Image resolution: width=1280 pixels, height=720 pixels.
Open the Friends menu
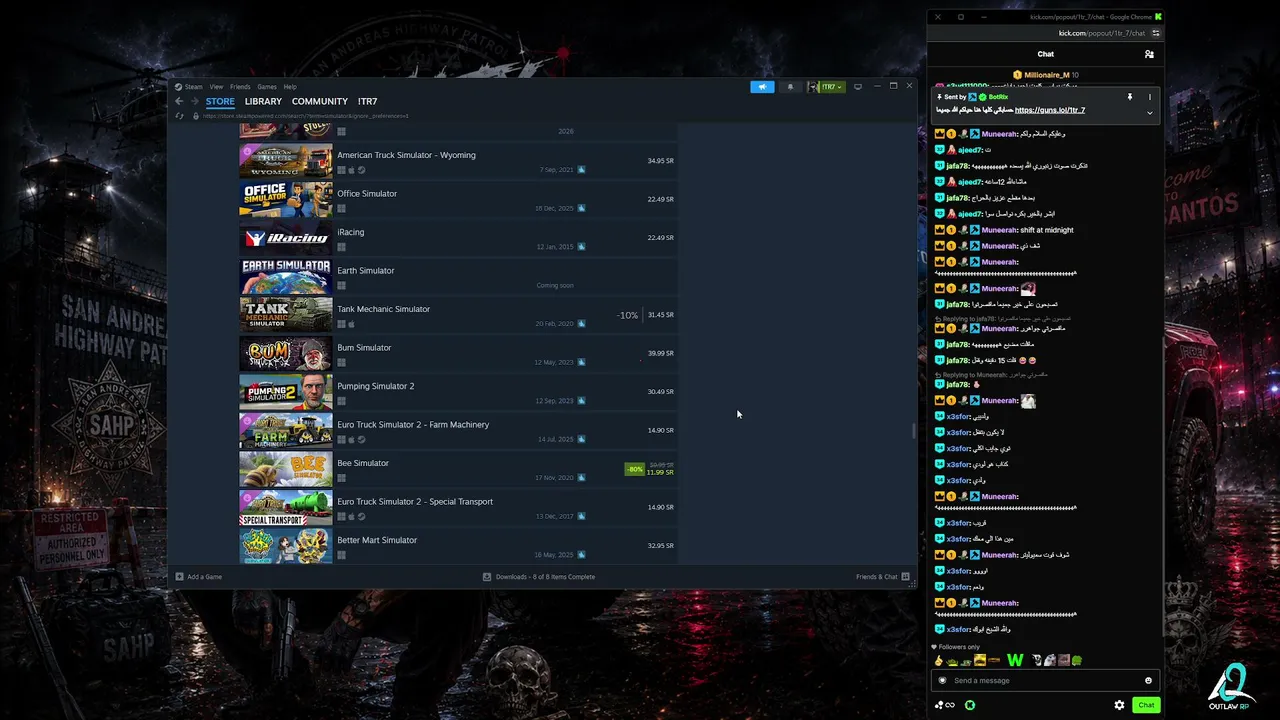pos(240,87)
